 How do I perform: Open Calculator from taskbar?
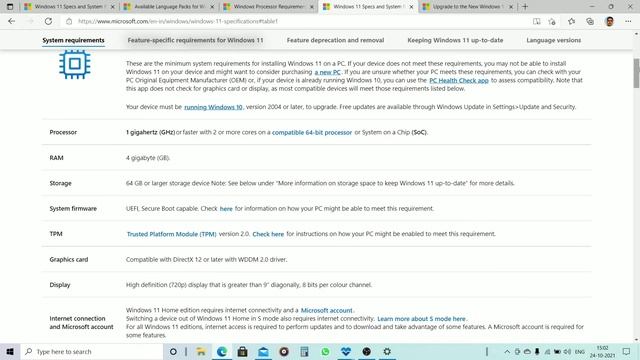tap(304, 351)
